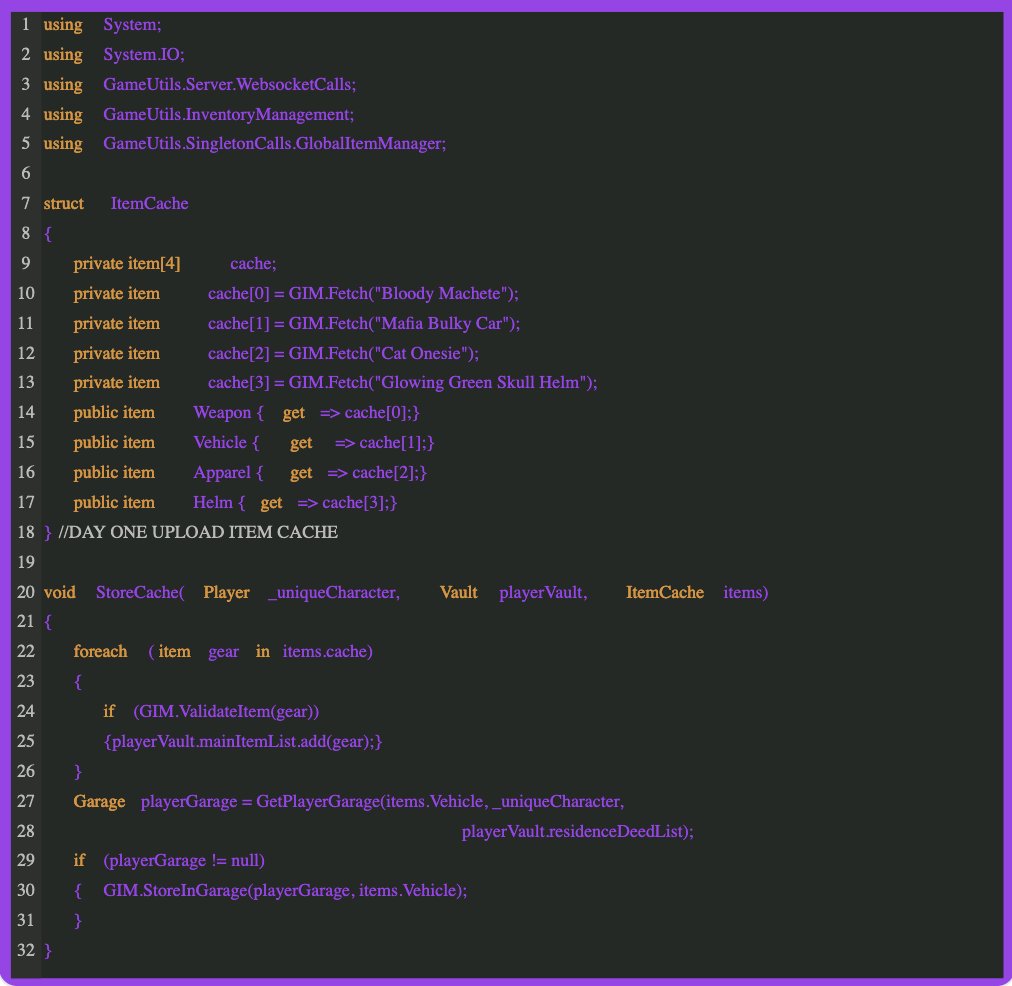Click '_uniqueCharacter,' parameter on line 20
Viewport: 1012px width, 986px height.
334,592
